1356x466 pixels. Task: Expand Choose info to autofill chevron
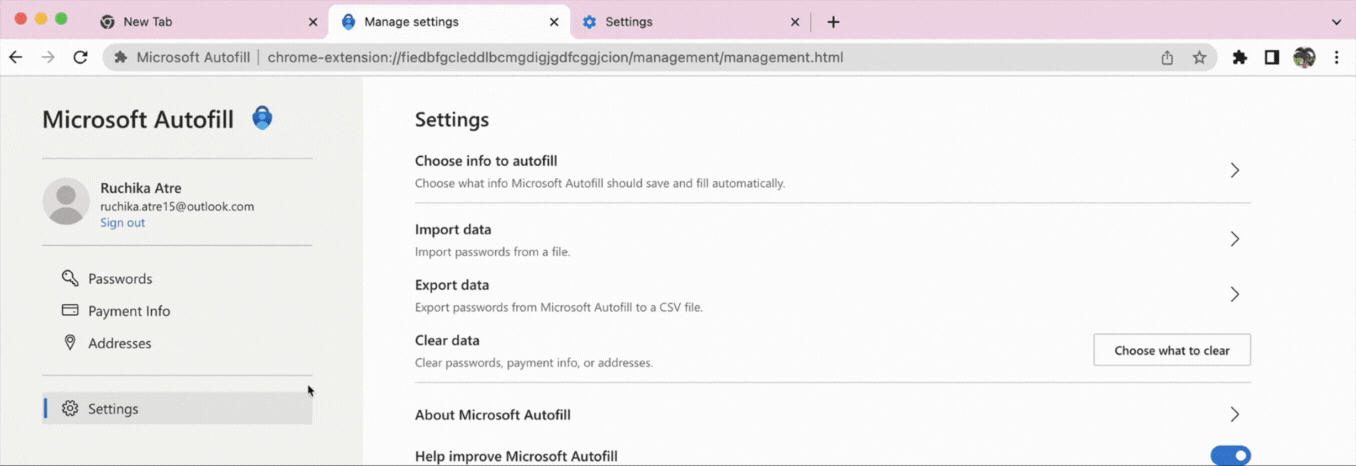pyautogui.click(x=1235, y=171)
